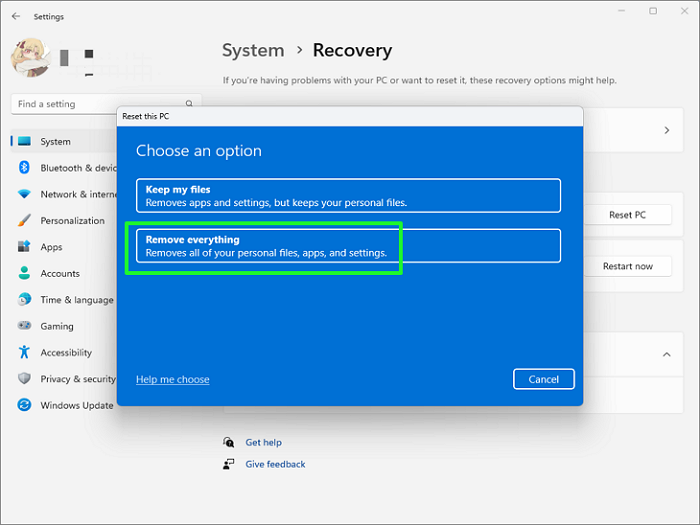
Task: Click the Personalization paintbrush icon
Action: tap(24, 221)
